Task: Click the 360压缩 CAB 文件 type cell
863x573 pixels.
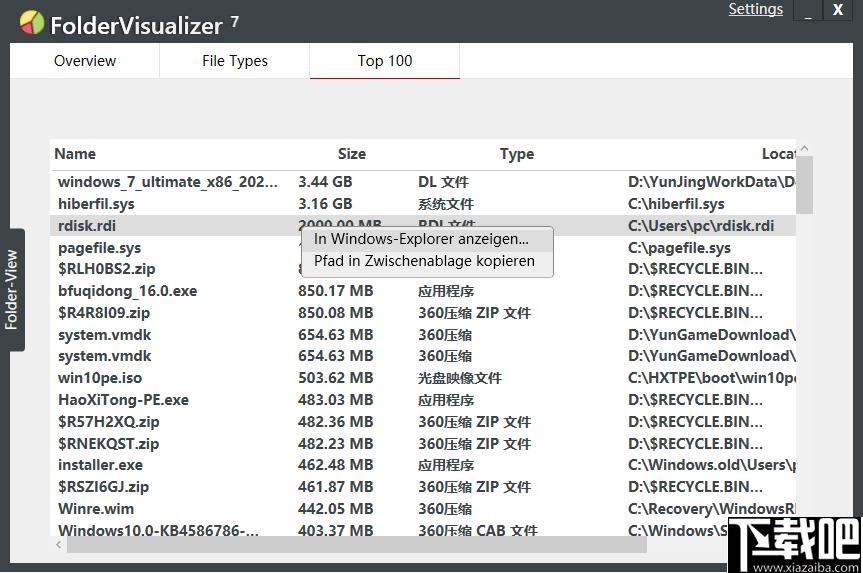Action: click(x=477, y=530)
